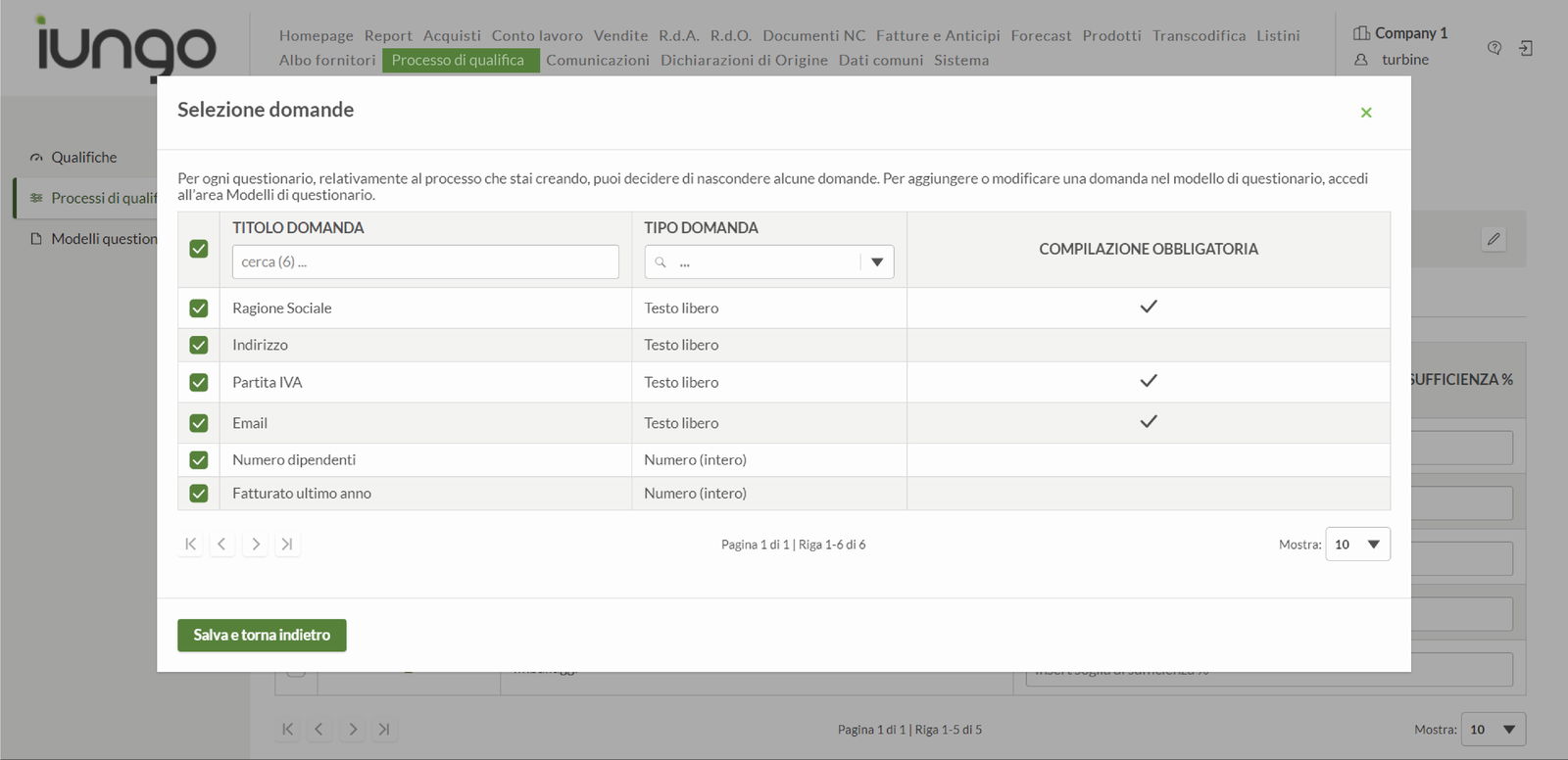Go to next page in dialog pager
Screen dimensions: 1568x760
coord(255,544)
